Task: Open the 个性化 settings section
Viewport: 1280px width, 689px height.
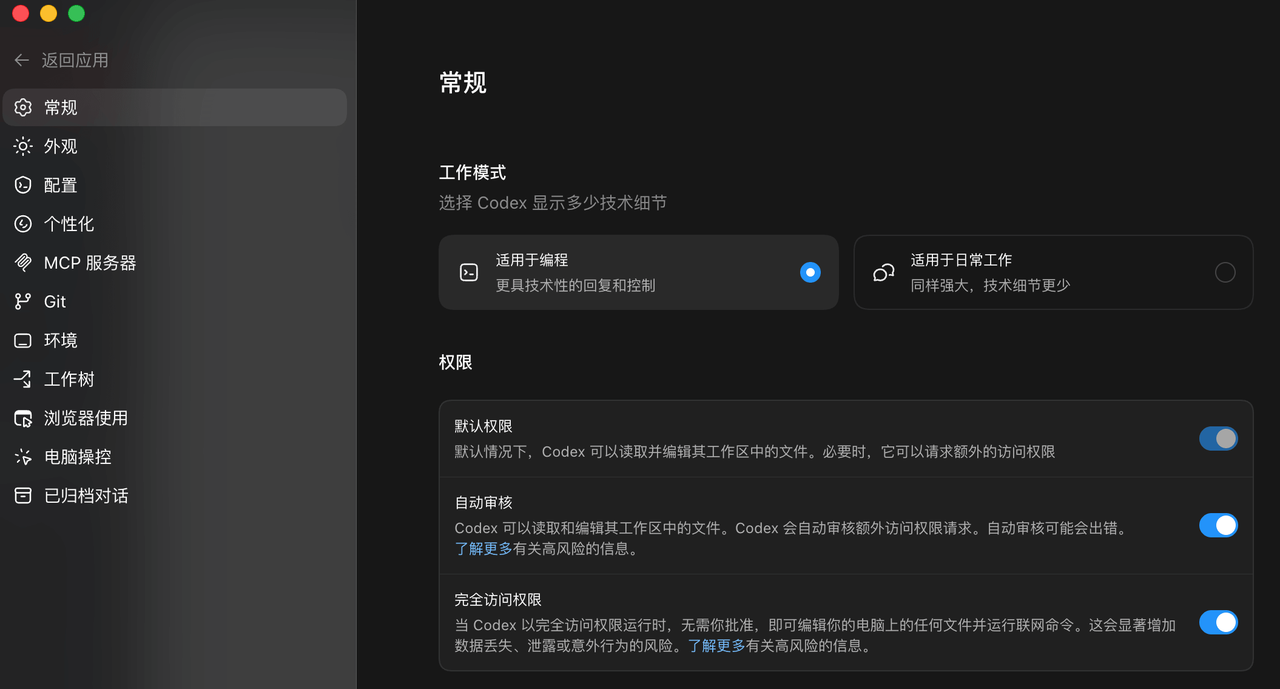Action: point(175,224)
